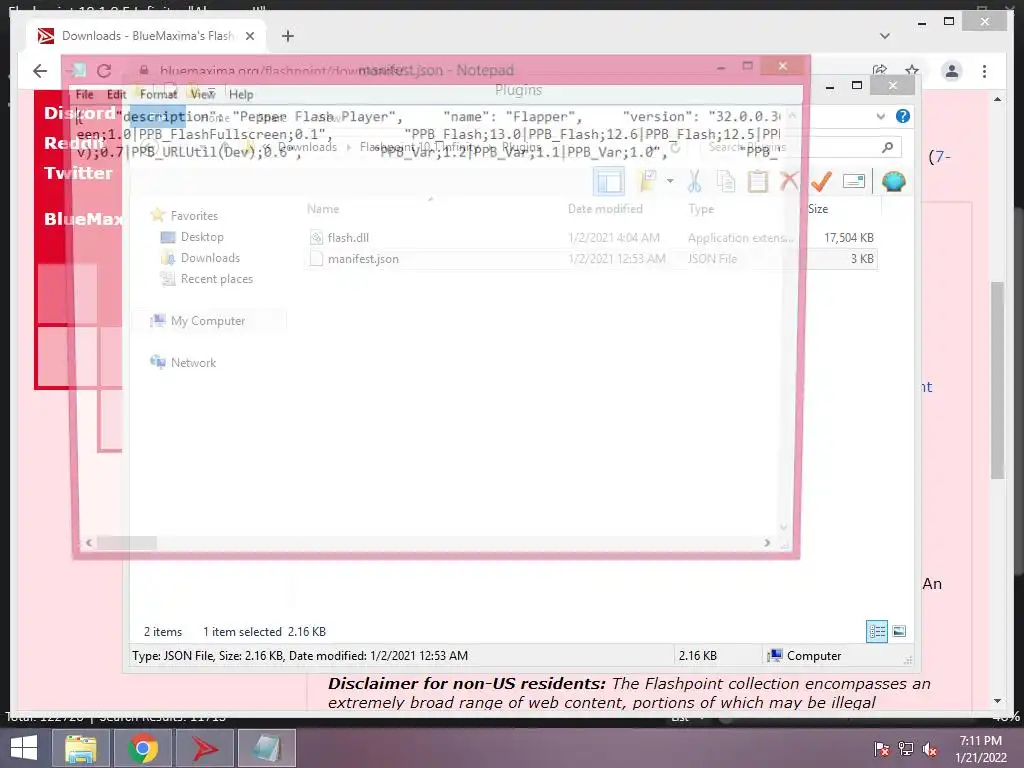Select the Downloads - BlueMaxima's Flashpoint tab
Image resolution: width=1024 pixels, height=768 pixels.
click(x=147, y=36)
